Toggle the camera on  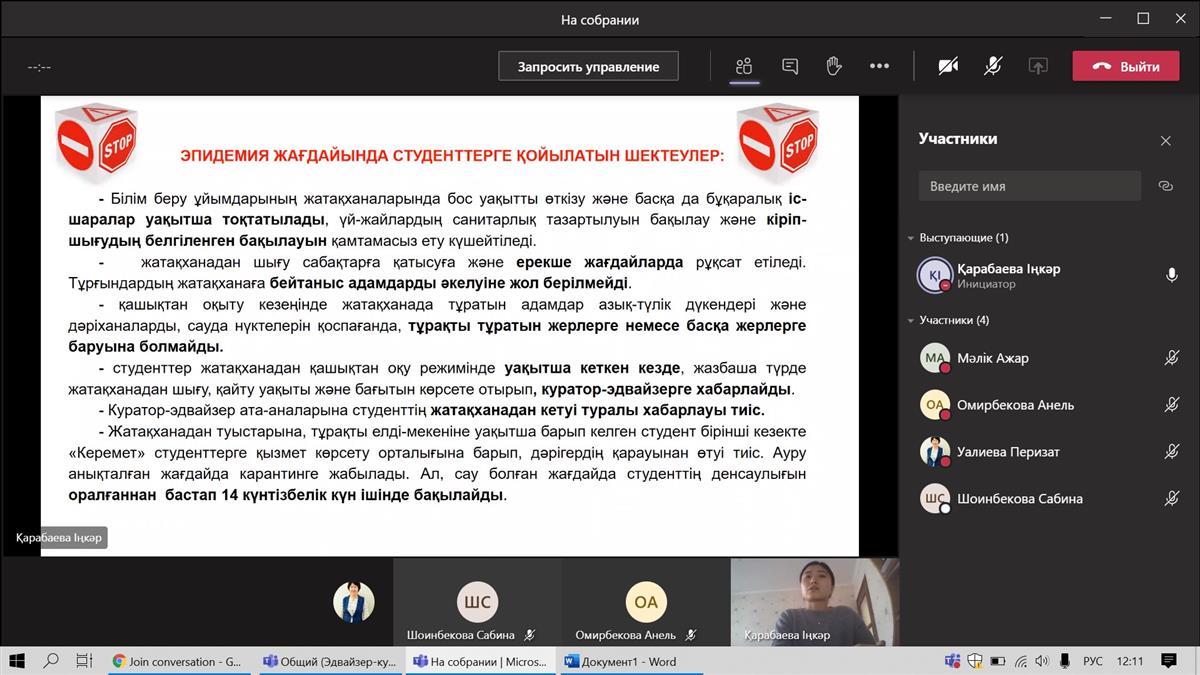click(947, 66)
